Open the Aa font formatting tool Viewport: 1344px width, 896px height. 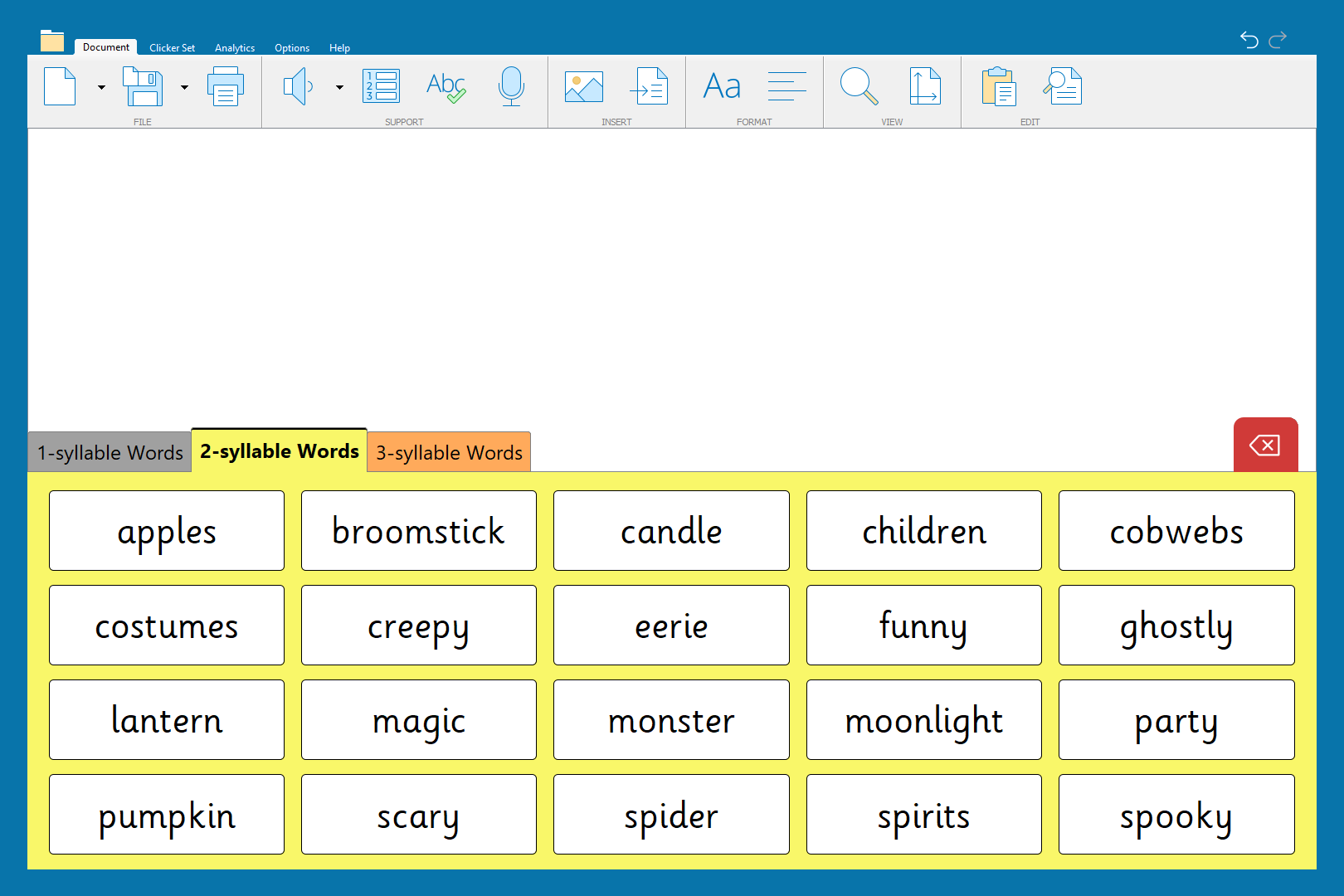[x=722, y=86]
